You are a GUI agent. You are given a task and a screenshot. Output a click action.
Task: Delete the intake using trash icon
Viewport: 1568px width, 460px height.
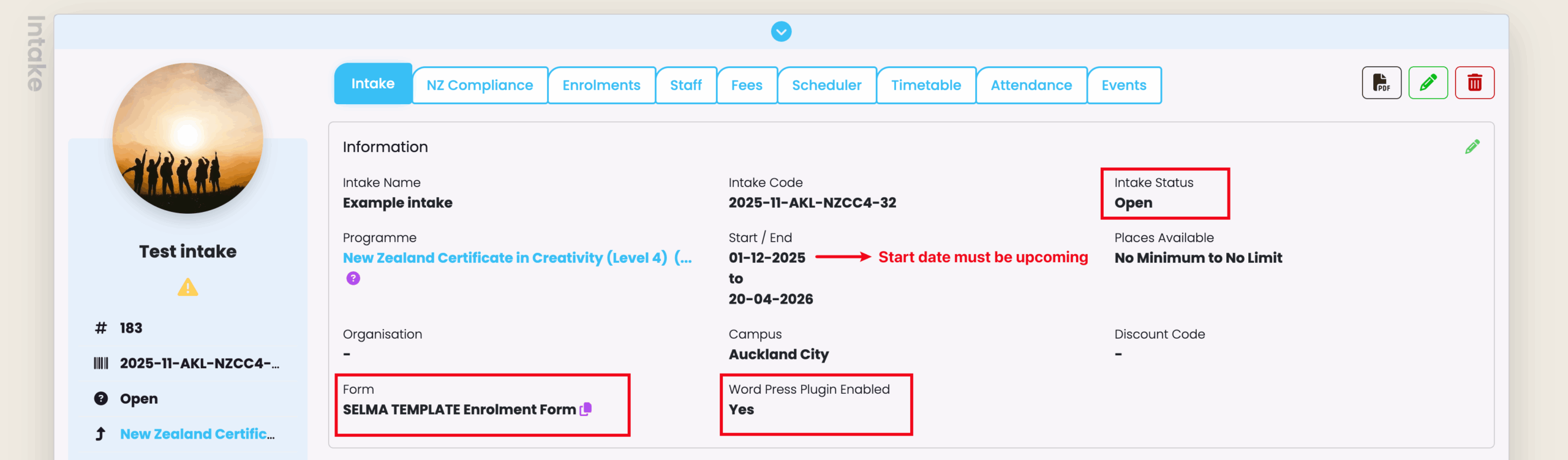(x=1474, y=83)
